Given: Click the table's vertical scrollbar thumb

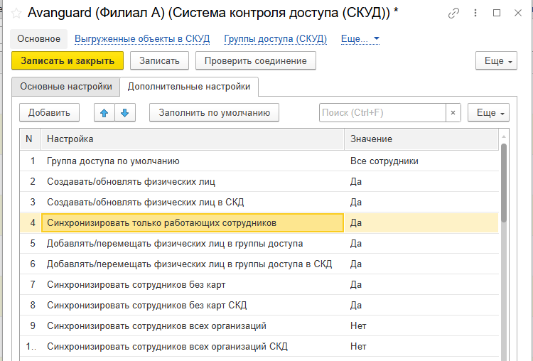Looking at the screenshot, I should pyautogui.click(x=504, y=183).
